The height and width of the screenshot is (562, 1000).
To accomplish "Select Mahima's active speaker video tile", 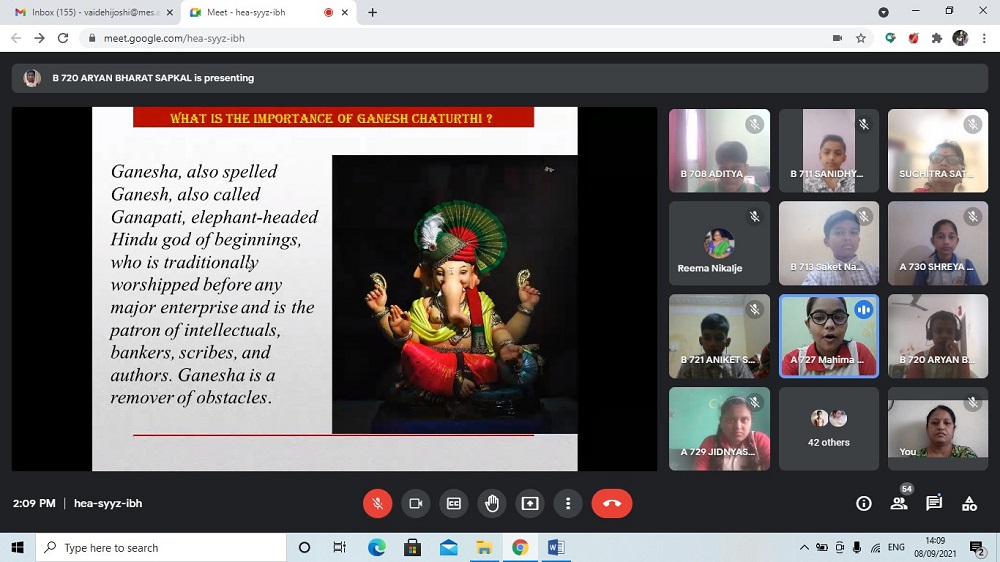I will click(x=828, y=336).
